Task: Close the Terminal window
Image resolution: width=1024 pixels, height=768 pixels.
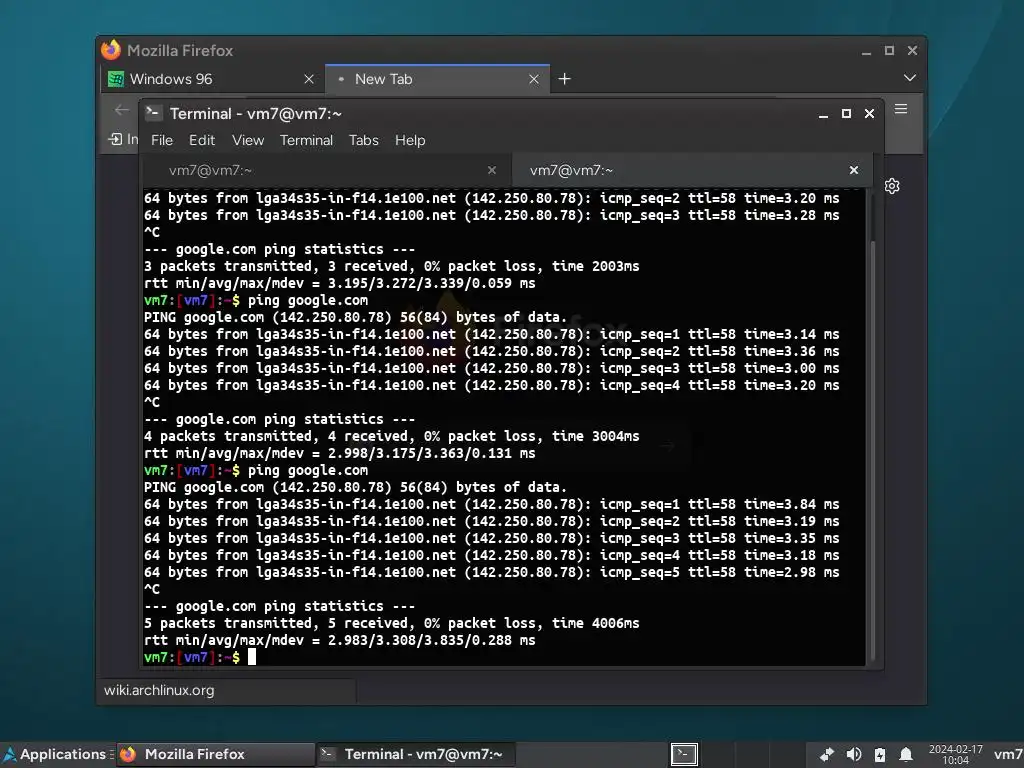Action: 869,114
